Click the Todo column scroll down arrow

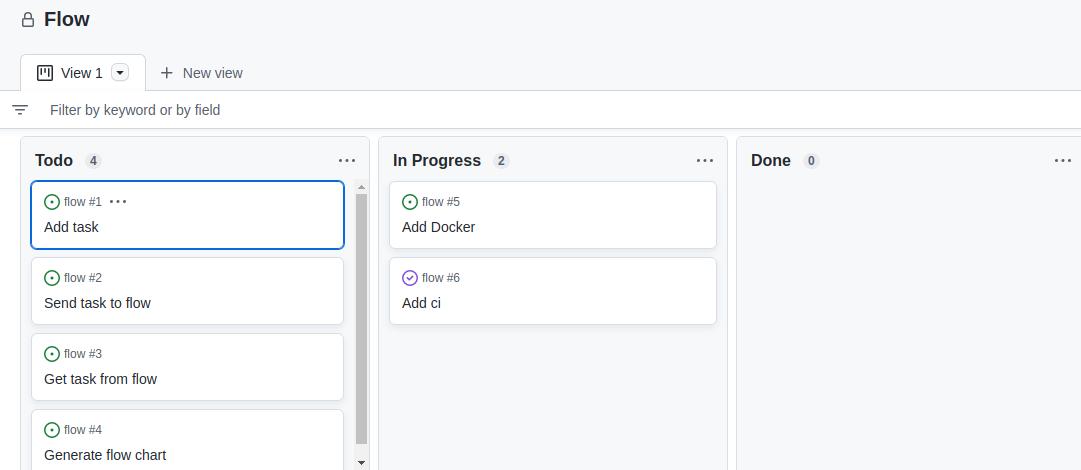(362, 463)
